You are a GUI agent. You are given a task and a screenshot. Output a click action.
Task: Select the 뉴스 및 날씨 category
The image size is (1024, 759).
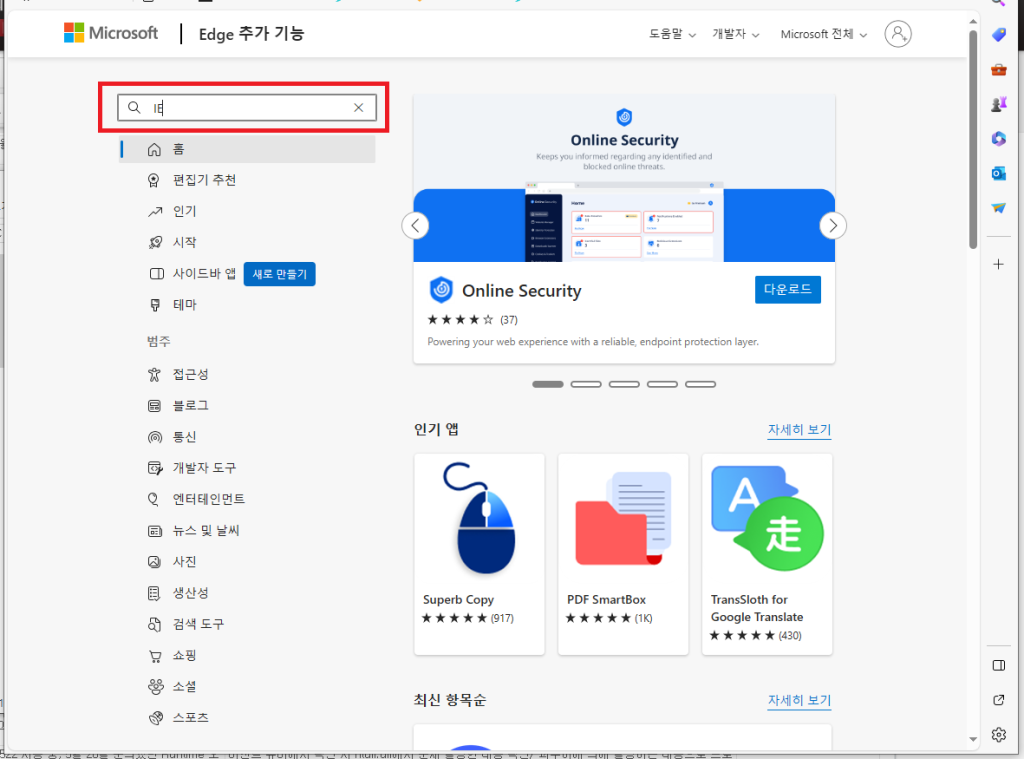coord(206,530)
